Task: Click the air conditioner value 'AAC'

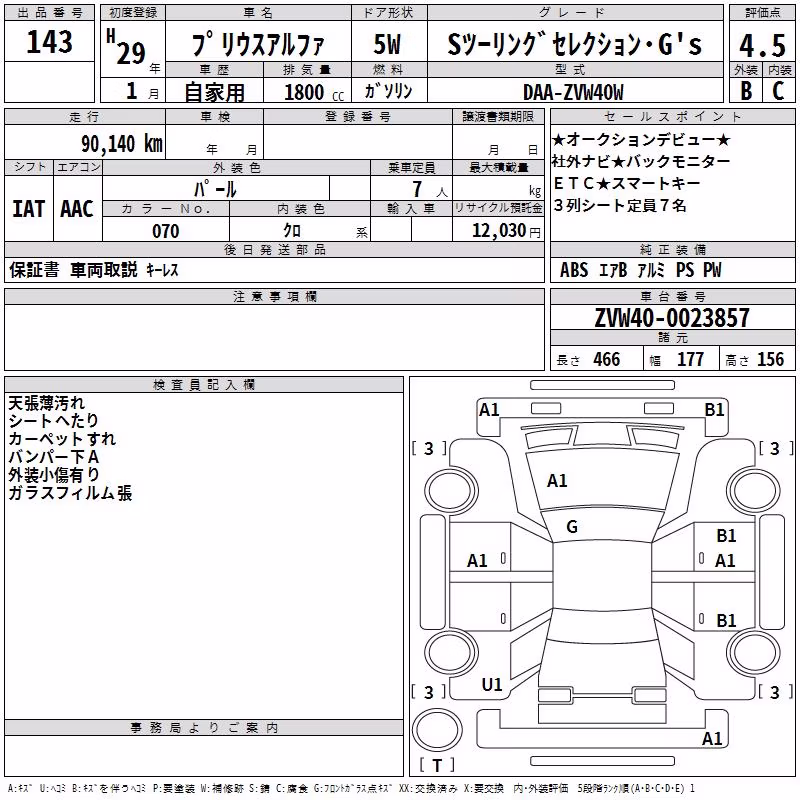Action: pos(77,209)
